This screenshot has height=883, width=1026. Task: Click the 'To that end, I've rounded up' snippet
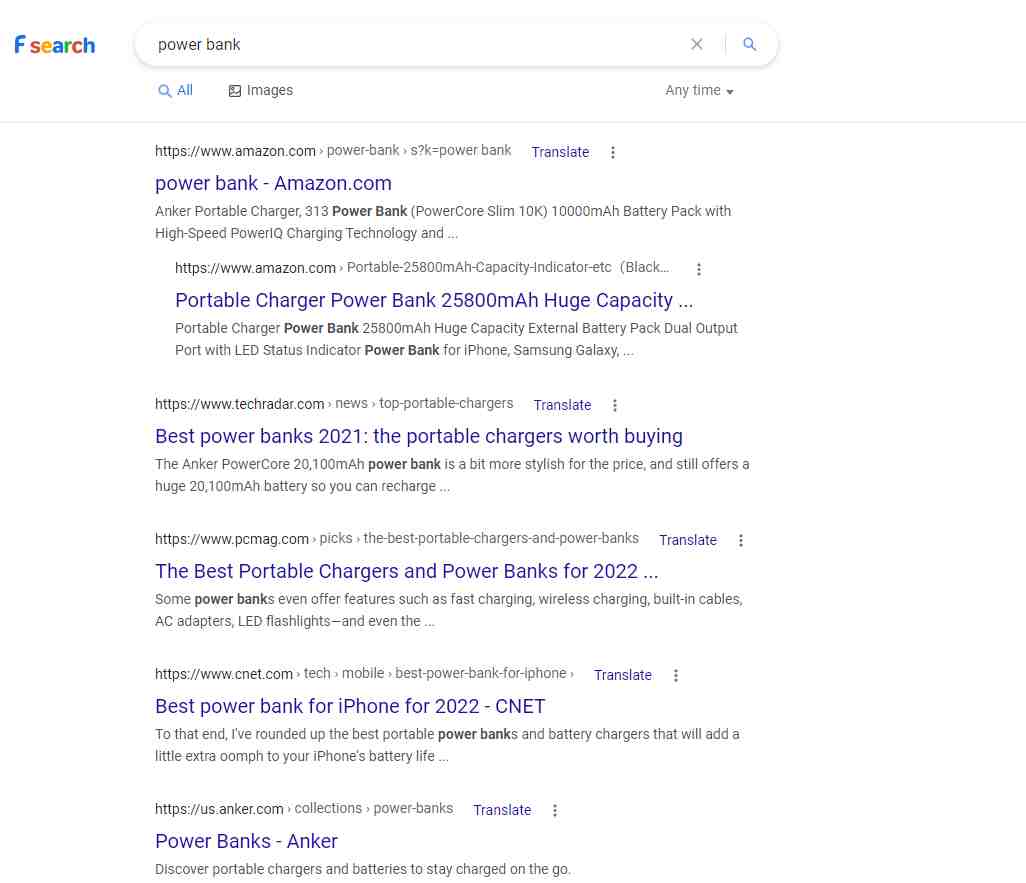(448, 745)
